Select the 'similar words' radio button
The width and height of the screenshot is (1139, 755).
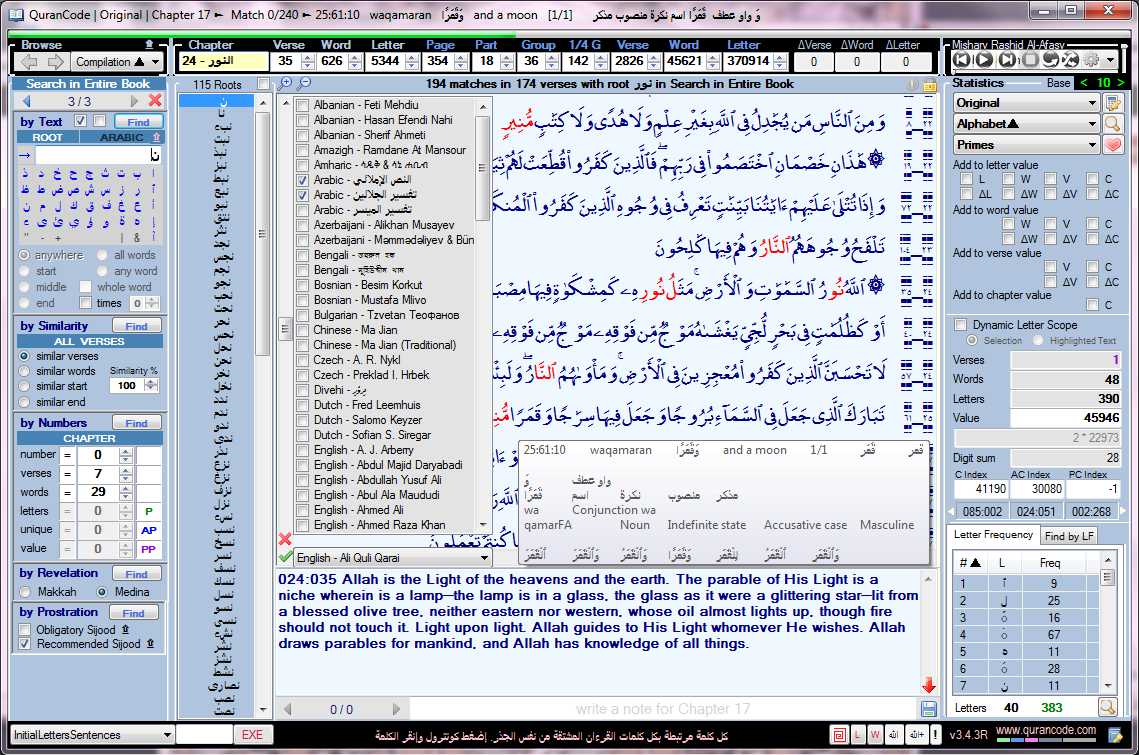[25, 371]
